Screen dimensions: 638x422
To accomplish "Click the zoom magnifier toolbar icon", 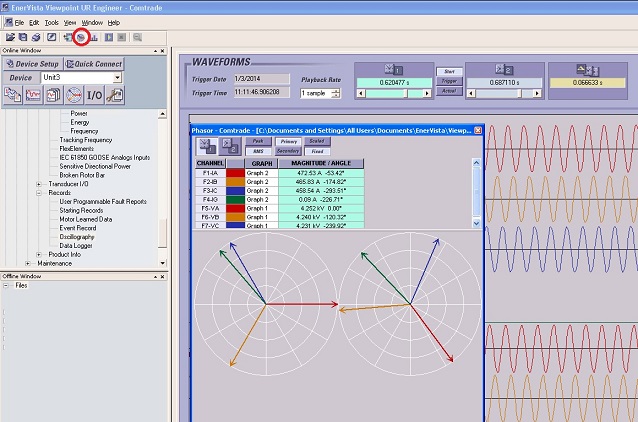I will pyautogui.click(x=137, y=37).
